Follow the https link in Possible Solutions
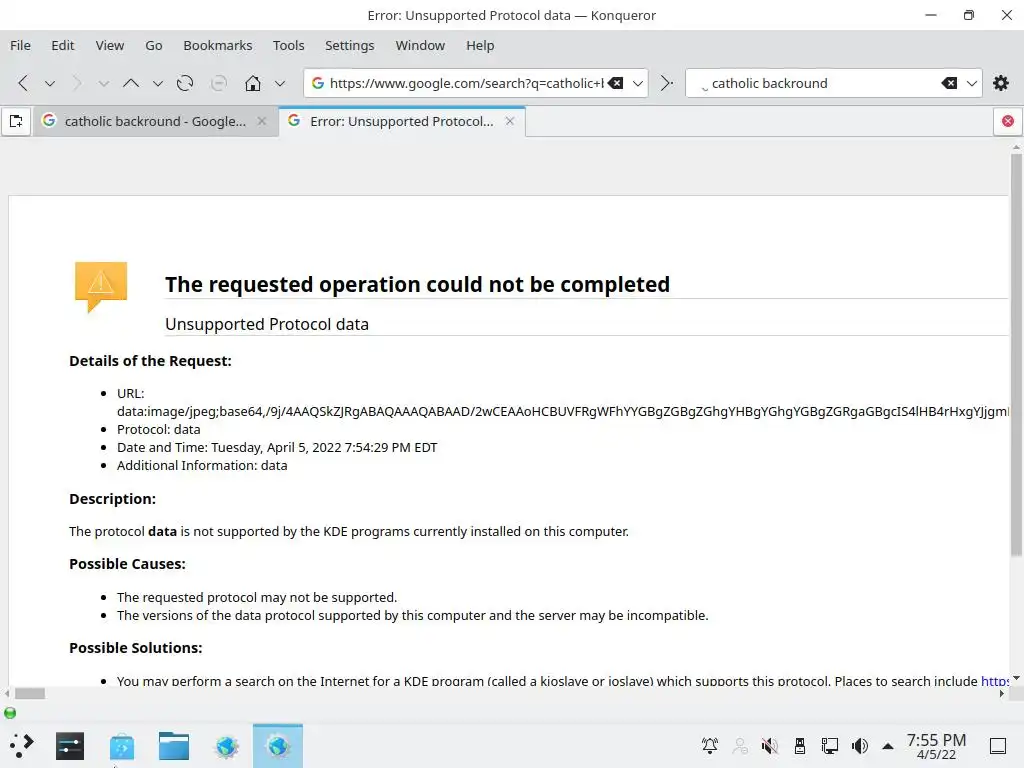Image resolution: width=1024 pixels, height=768 pixels. [x=995, y=680]
